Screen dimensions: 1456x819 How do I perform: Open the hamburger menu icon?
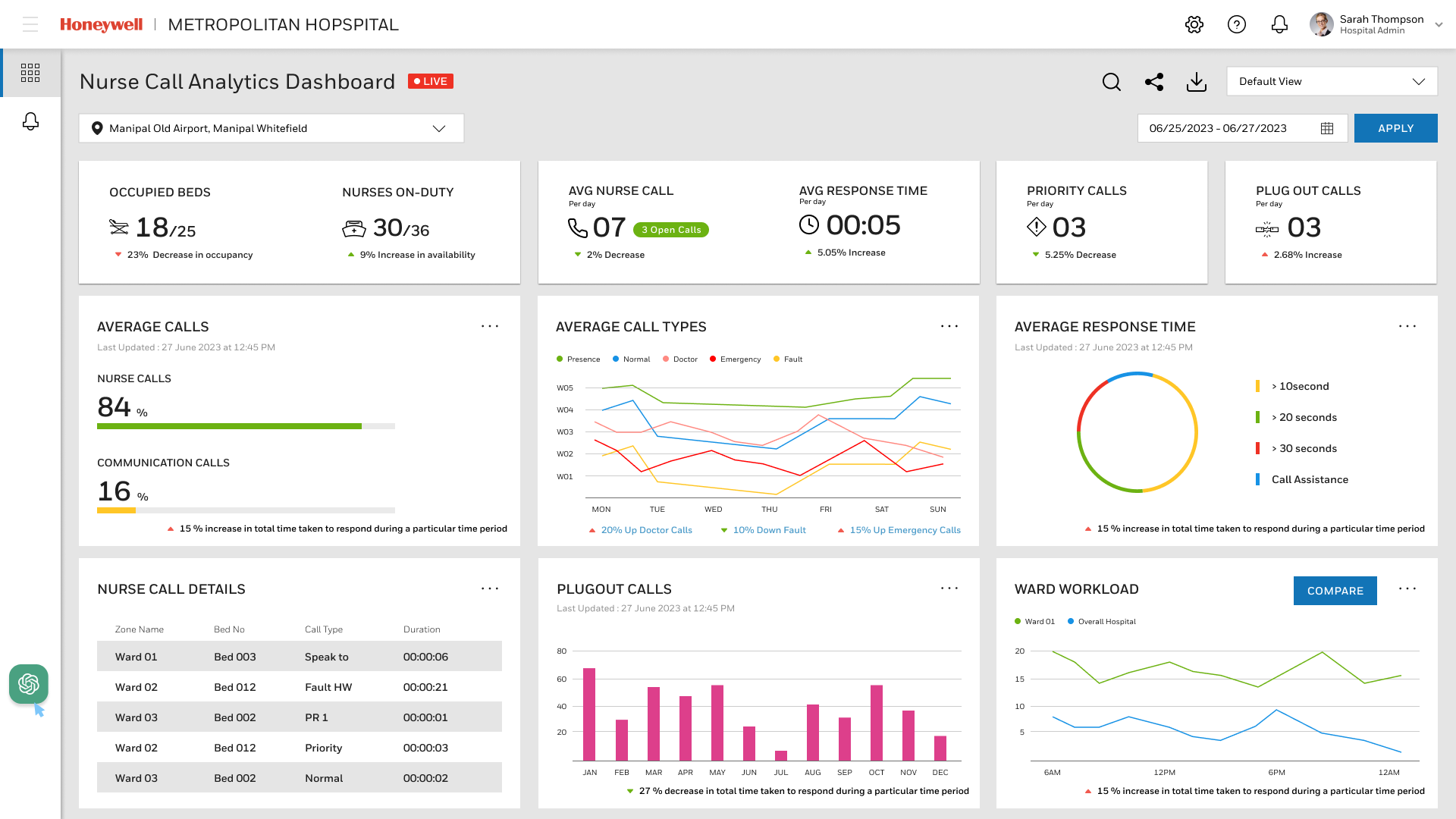[30, 24]
